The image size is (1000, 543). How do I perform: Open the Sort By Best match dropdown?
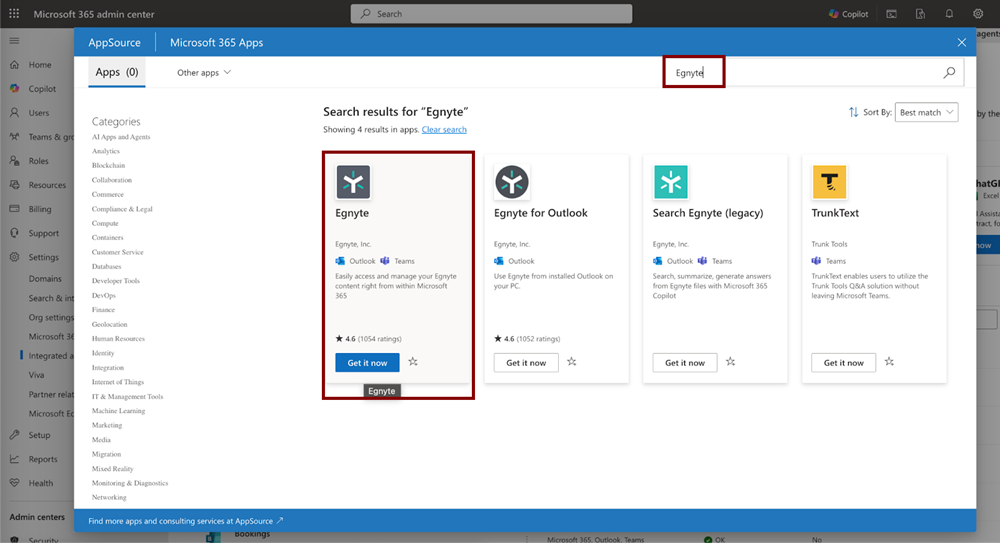coord(927,113)
